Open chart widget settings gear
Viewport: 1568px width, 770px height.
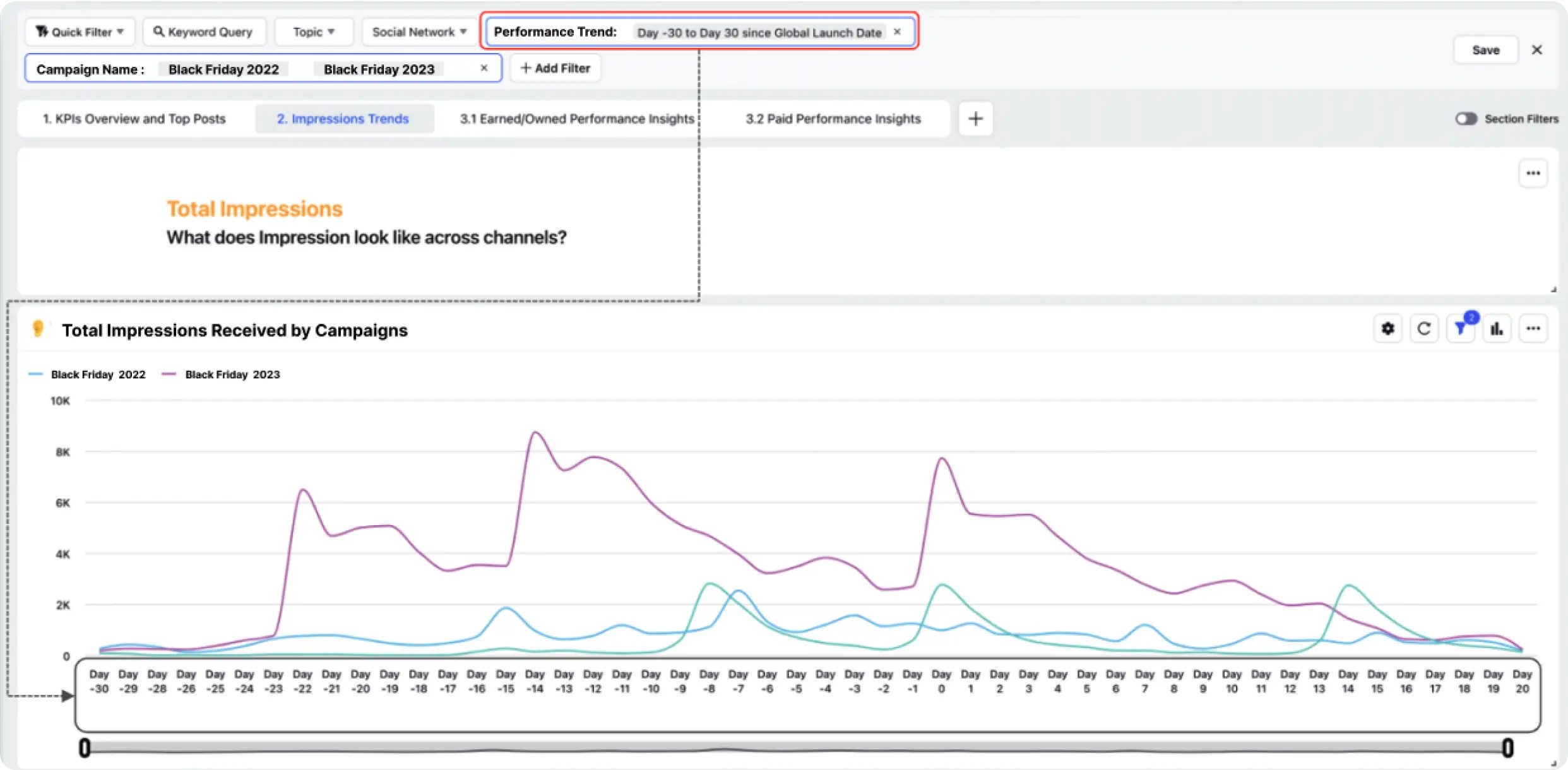click(x=1387, y=329)
